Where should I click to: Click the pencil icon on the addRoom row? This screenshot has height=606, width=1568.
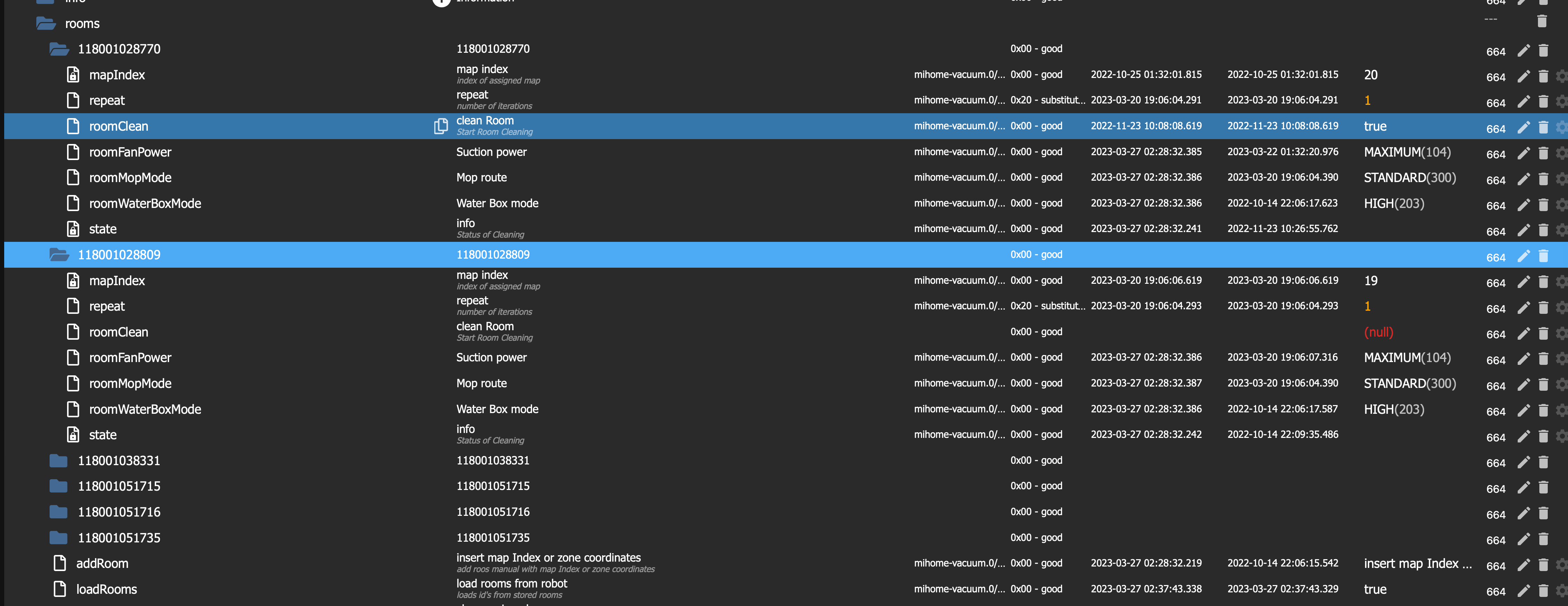coord(1523,565)
